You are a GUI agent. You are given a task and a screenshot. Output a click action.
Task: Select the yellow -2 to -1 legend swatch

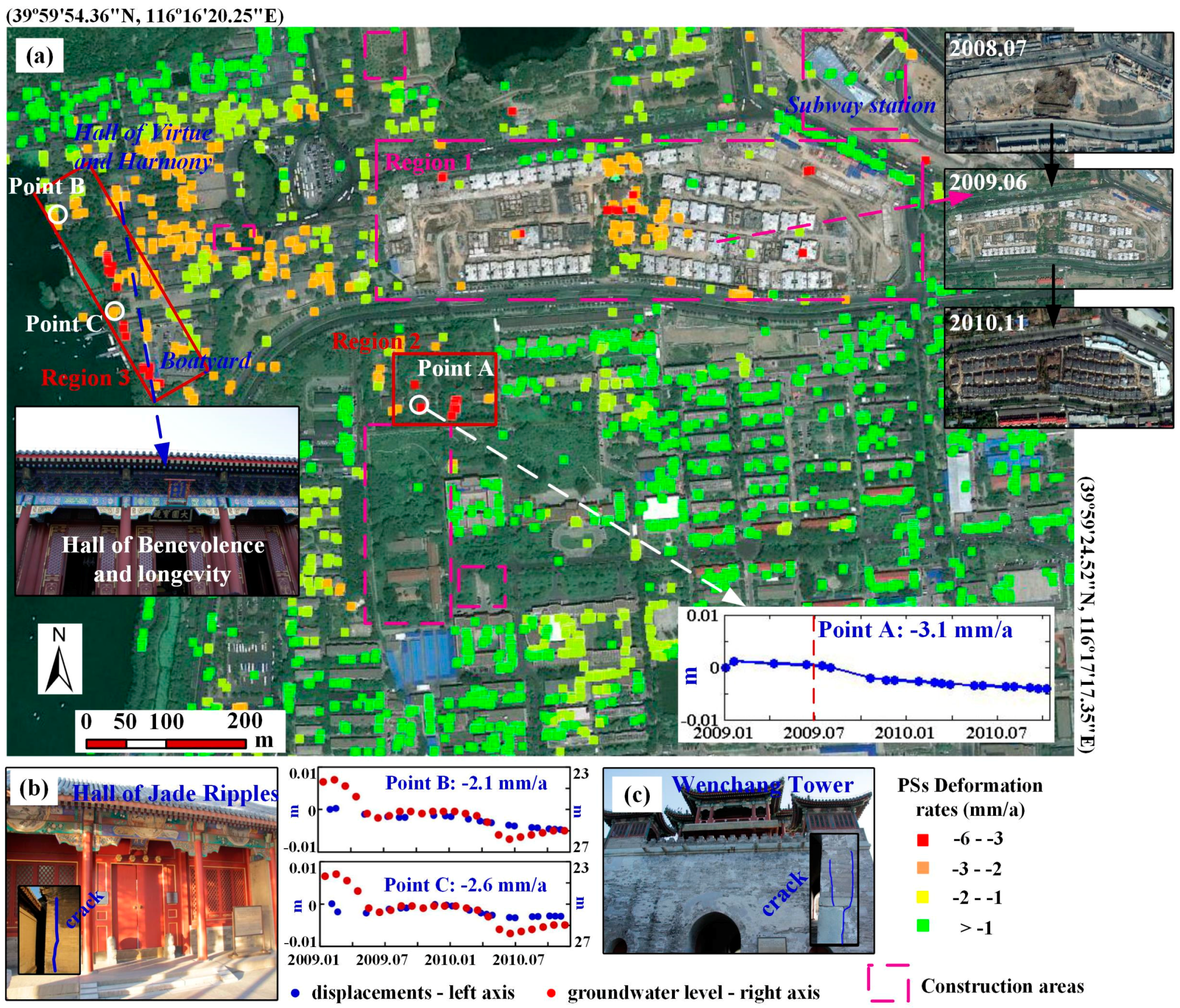(x=923, y=897)
